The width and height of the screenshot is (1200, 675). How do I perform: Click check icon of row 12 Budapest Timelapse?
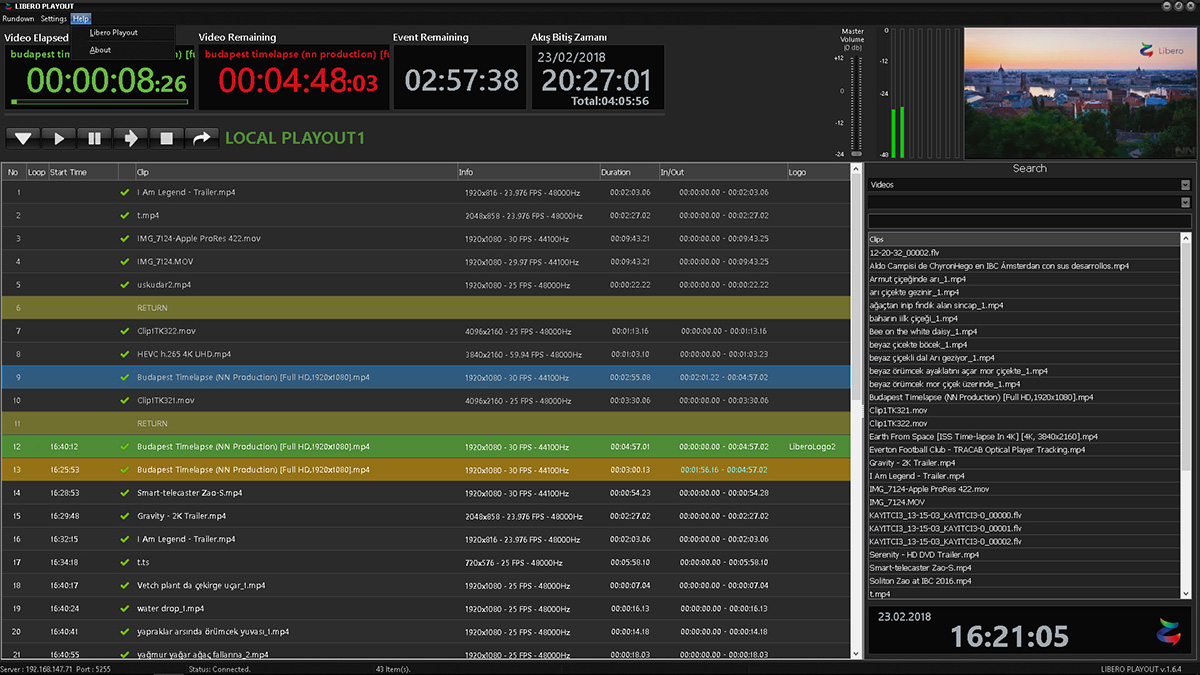[x=125, y=446]
